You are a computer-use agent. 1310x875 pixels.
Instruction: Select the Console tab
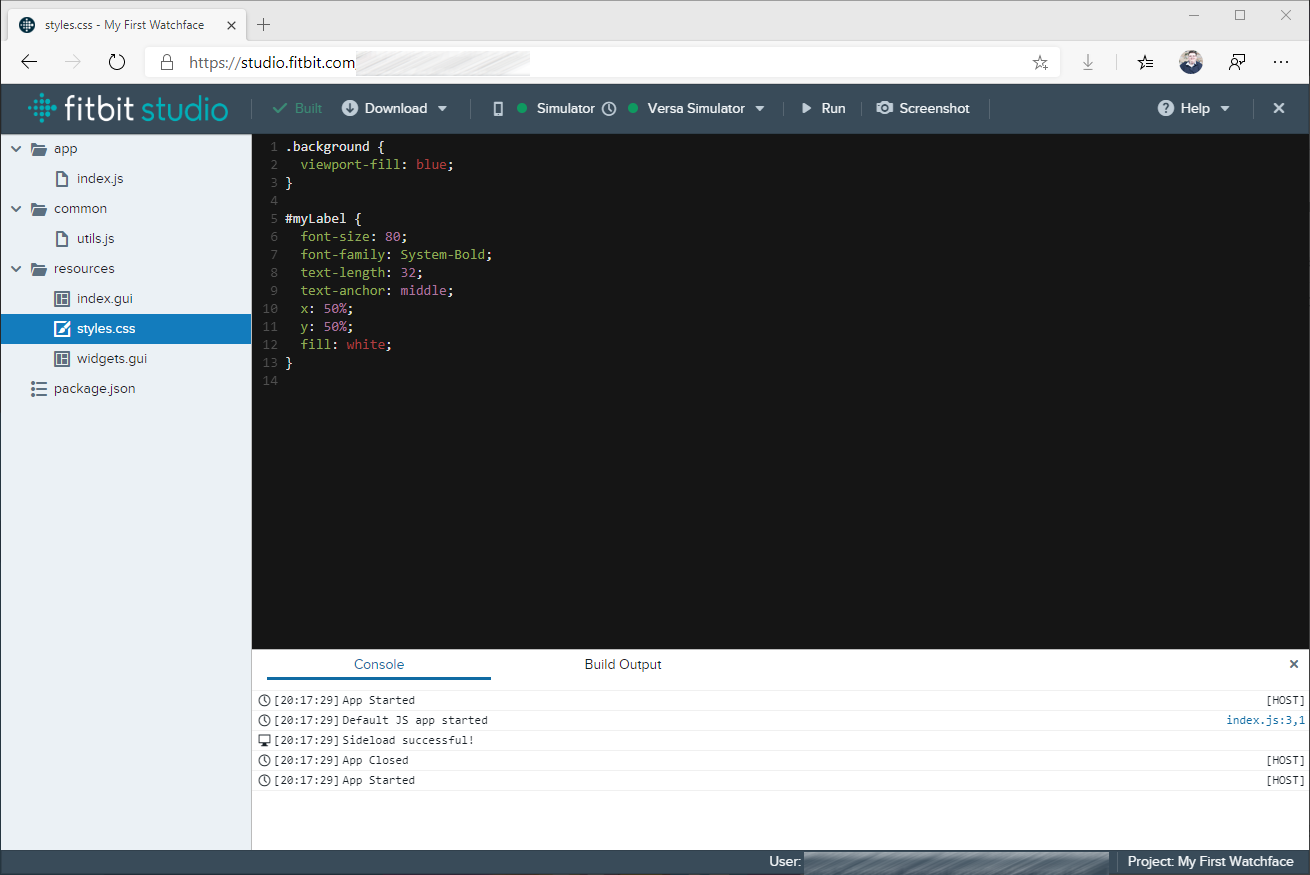point(379,664)
